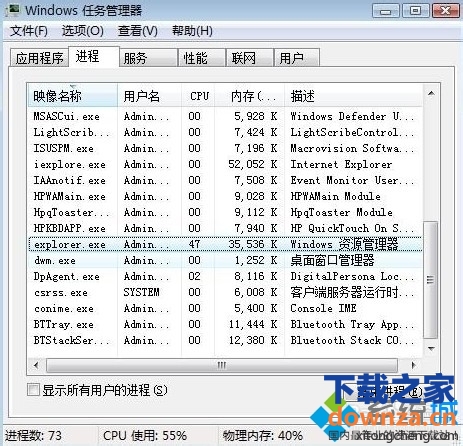
Task: Click the 进程数: 73 status entry
Action: [33, 435]
